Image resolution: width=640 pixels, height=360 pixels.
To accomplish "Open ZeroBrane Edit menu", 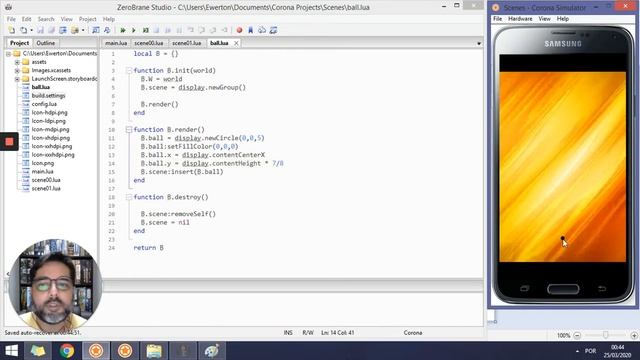I will [27, 19].
